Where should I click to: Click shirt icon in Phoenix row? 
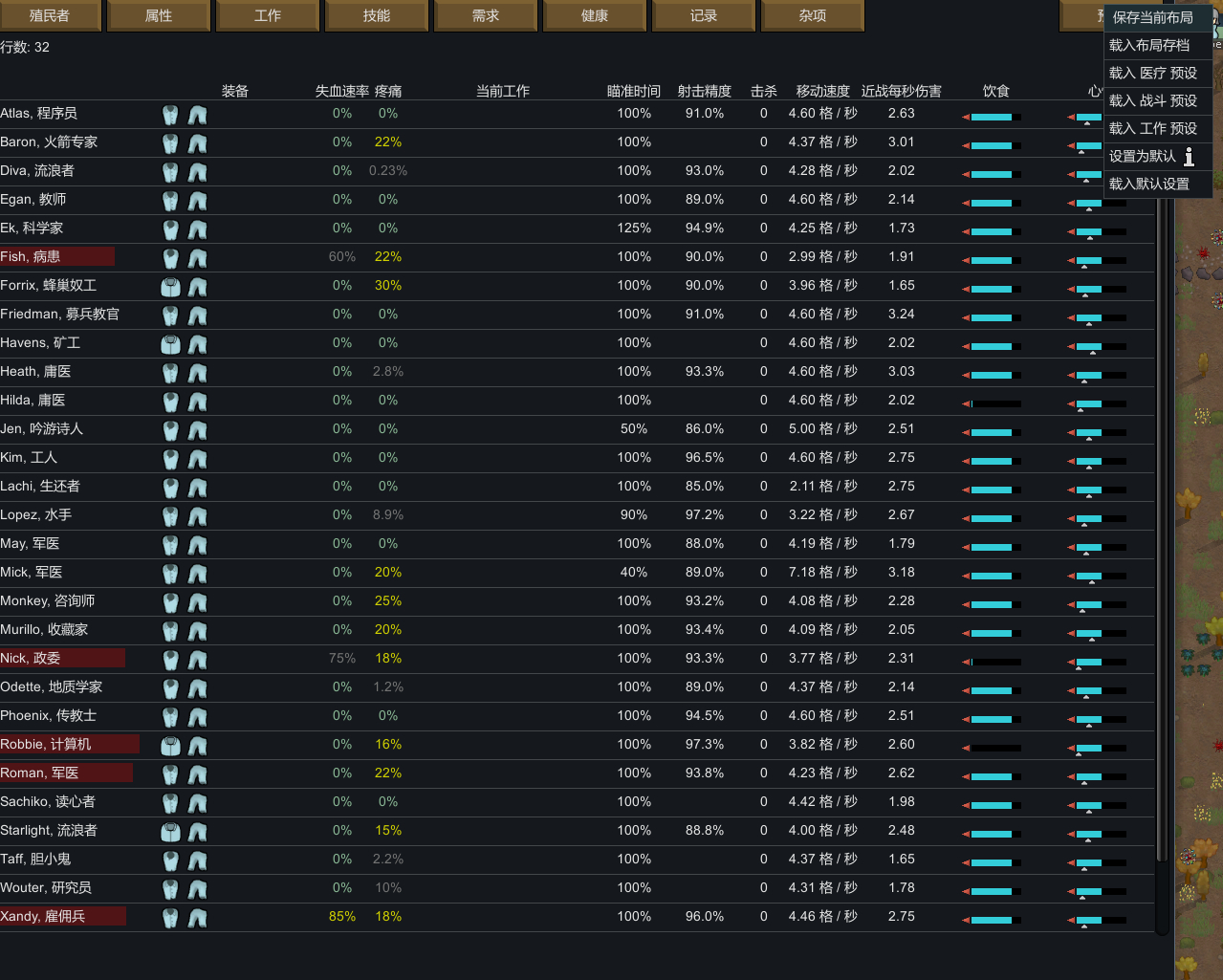coord(170,717)
